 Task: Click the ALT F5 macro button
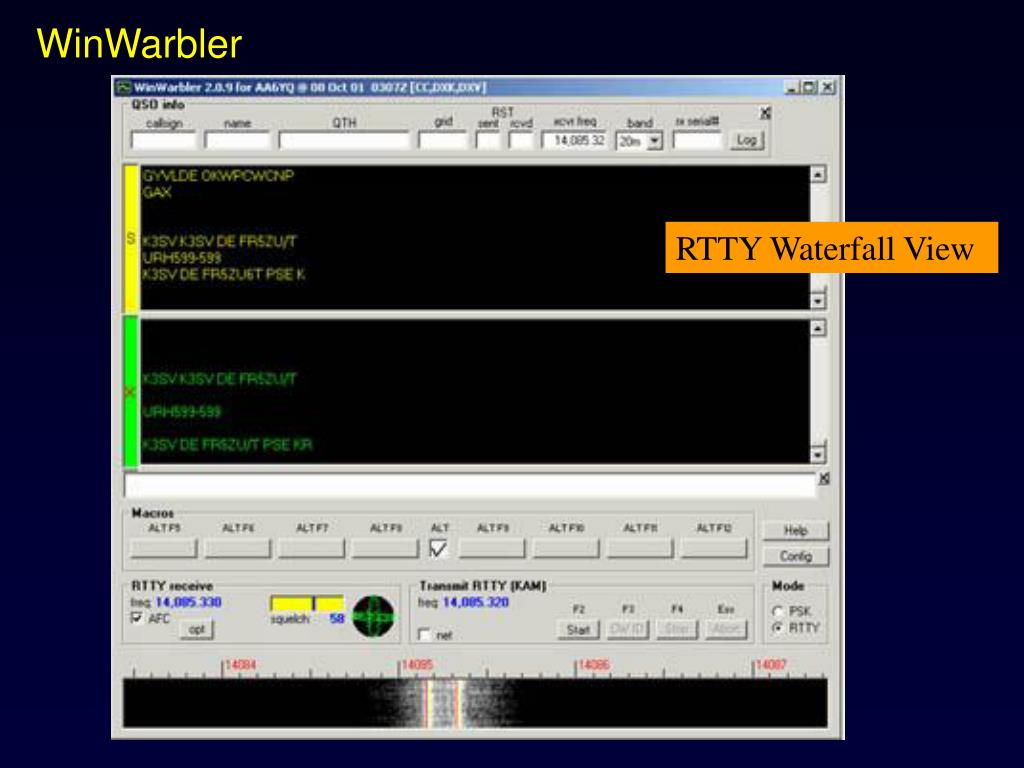(163, 549)
